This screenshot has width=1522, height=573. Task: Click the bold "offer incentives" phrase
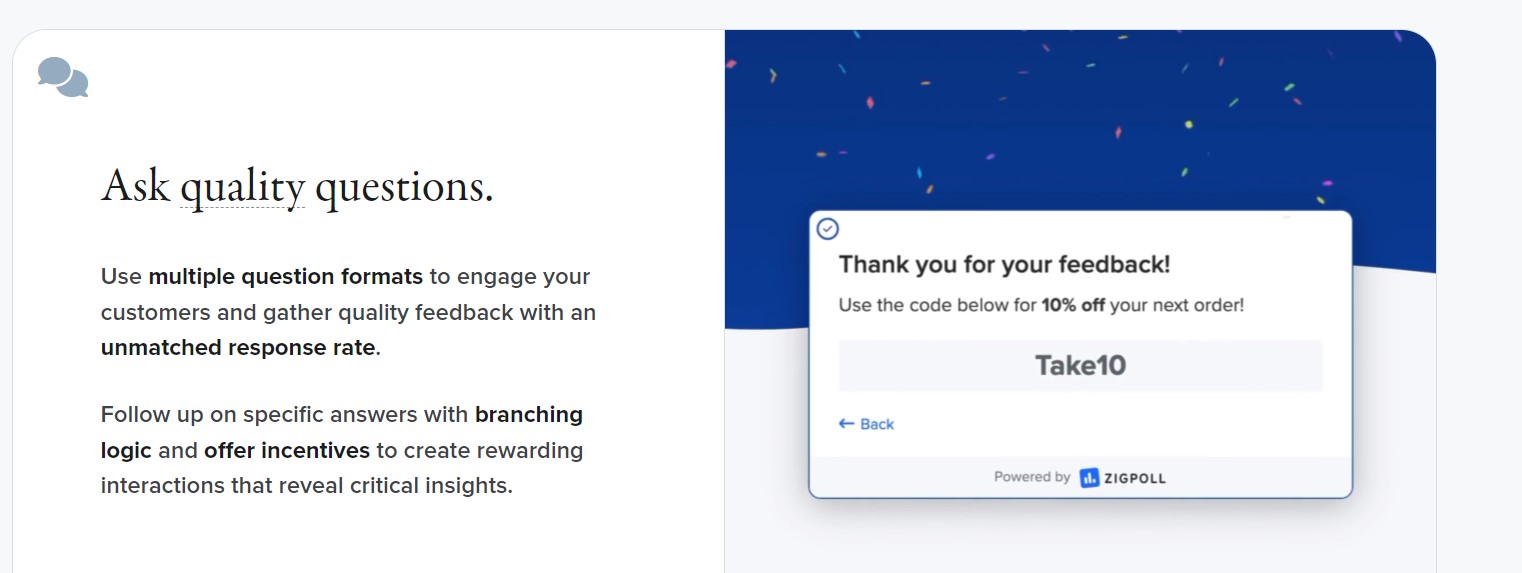(287, 450)
